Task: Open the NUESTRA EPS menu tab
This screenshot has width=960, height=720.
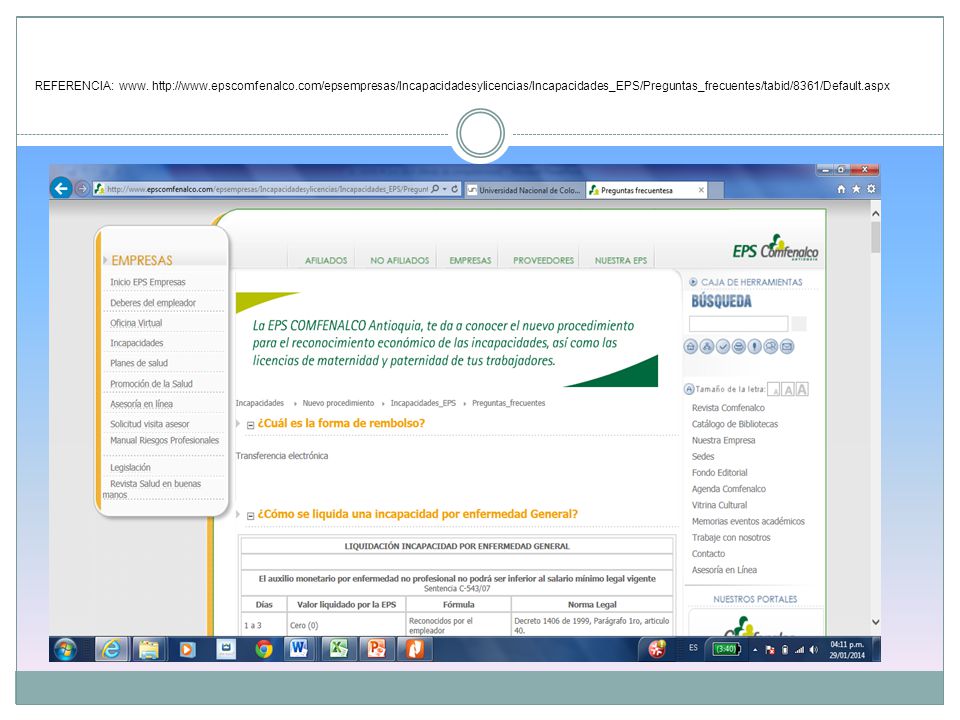Action: click(x=621, y=260)
